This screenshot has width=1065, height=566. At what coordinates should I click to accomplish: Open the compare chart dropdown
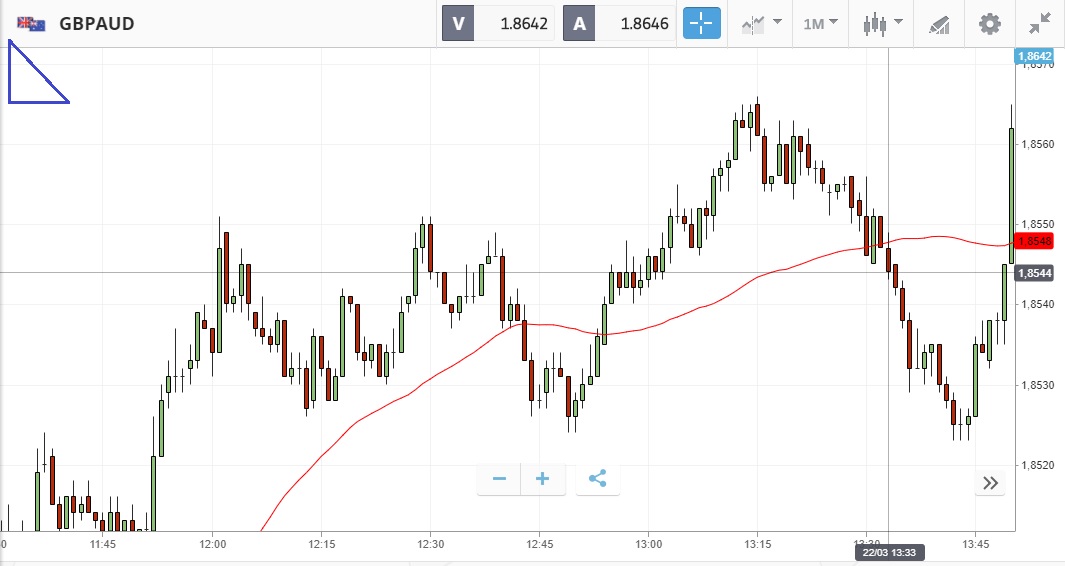[x=762, y=23]
